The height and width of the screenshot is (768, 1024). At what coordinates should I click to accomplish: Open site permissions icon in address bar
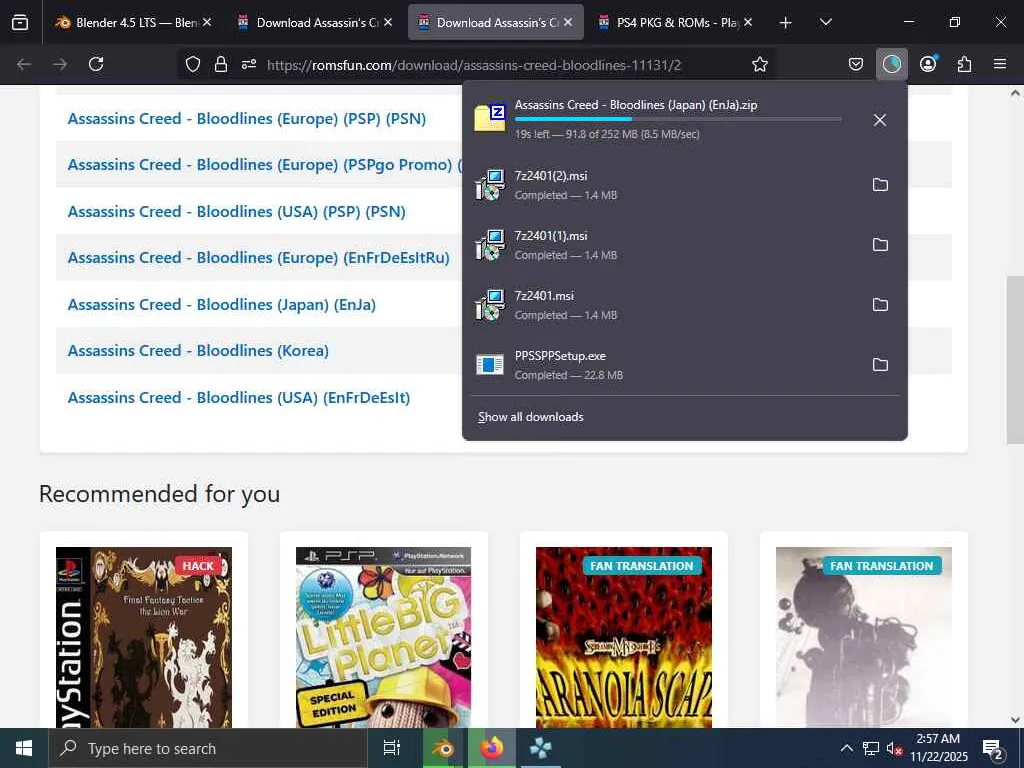pyautogui.click(x=249, y=64)
